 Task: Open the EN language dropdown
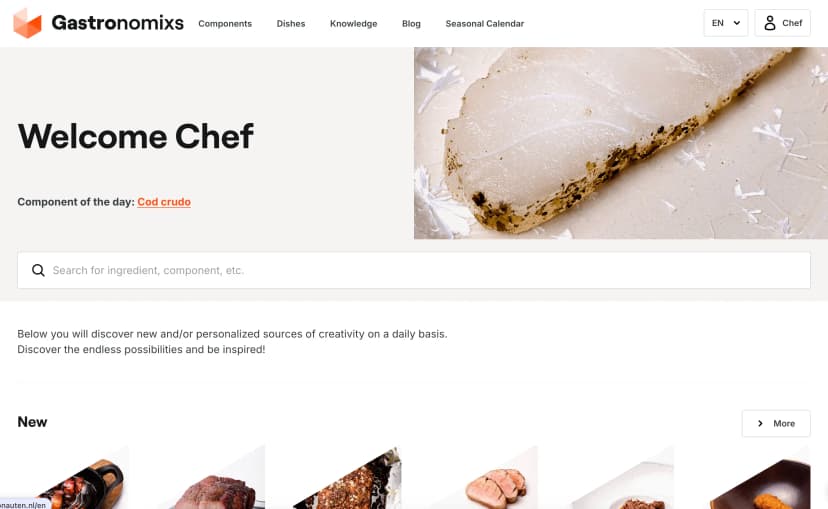(726, 23)
